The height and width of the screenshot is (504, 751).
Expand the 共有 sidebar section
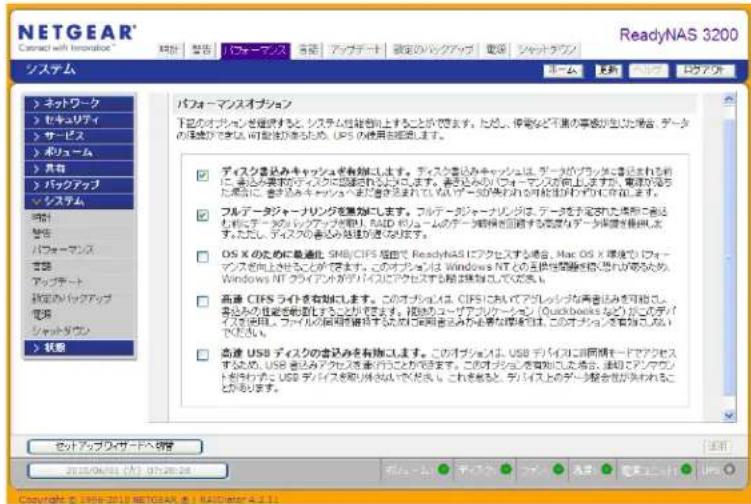point(79,169)
